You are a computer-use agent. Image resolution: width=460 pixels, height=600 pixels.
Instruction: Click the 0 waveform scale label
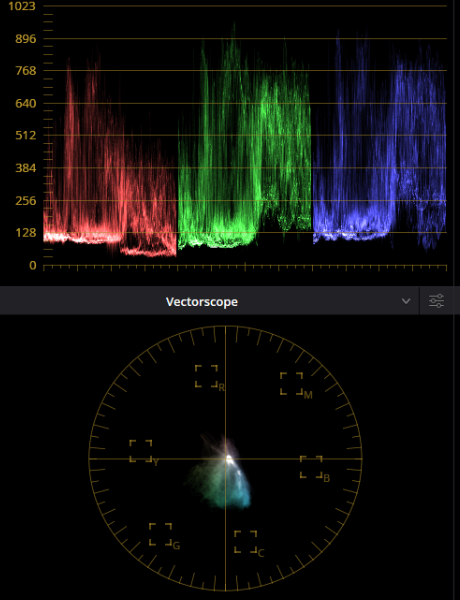(33, 265)
